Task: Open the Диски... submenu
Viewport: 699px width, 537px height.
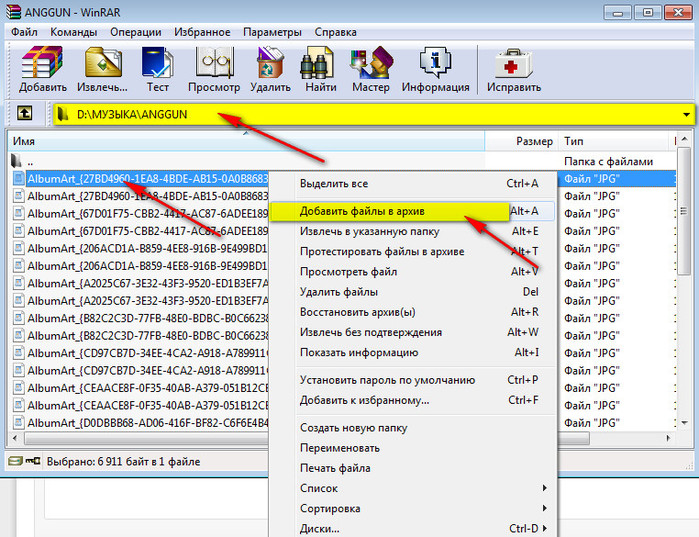Action: pos(413,529)
